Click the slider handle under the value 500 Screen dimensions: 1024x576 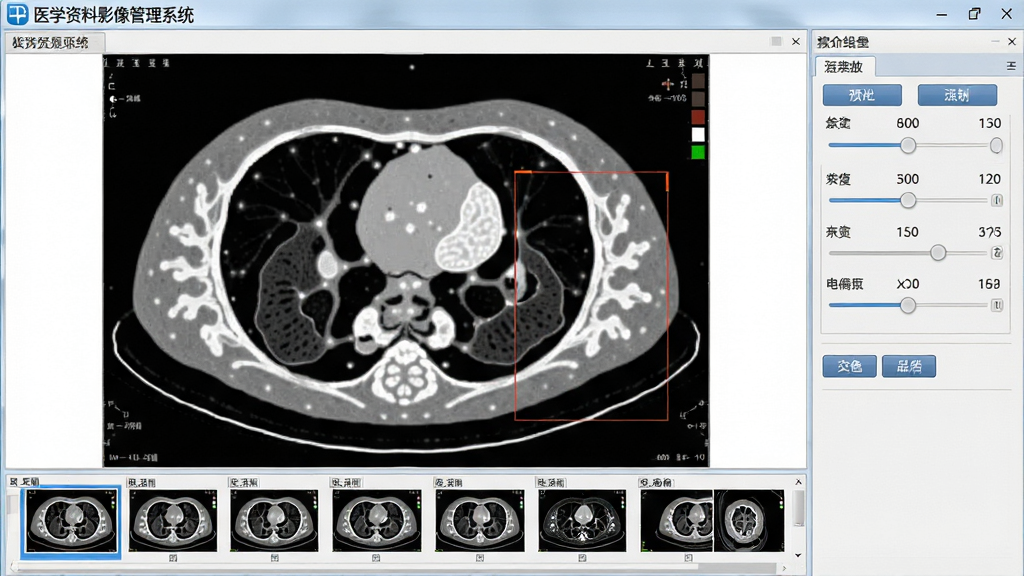coord(908,200)
